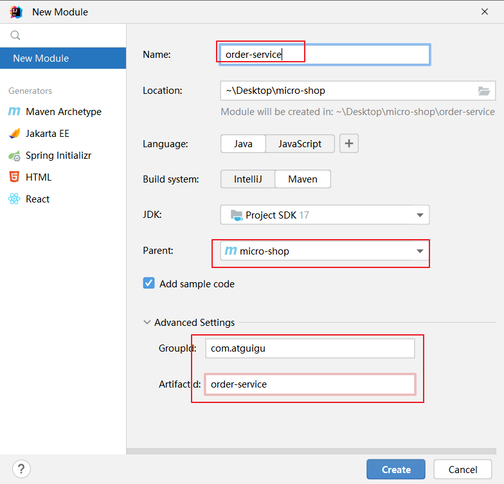Add another language with plus button

(x=349, y=144)
